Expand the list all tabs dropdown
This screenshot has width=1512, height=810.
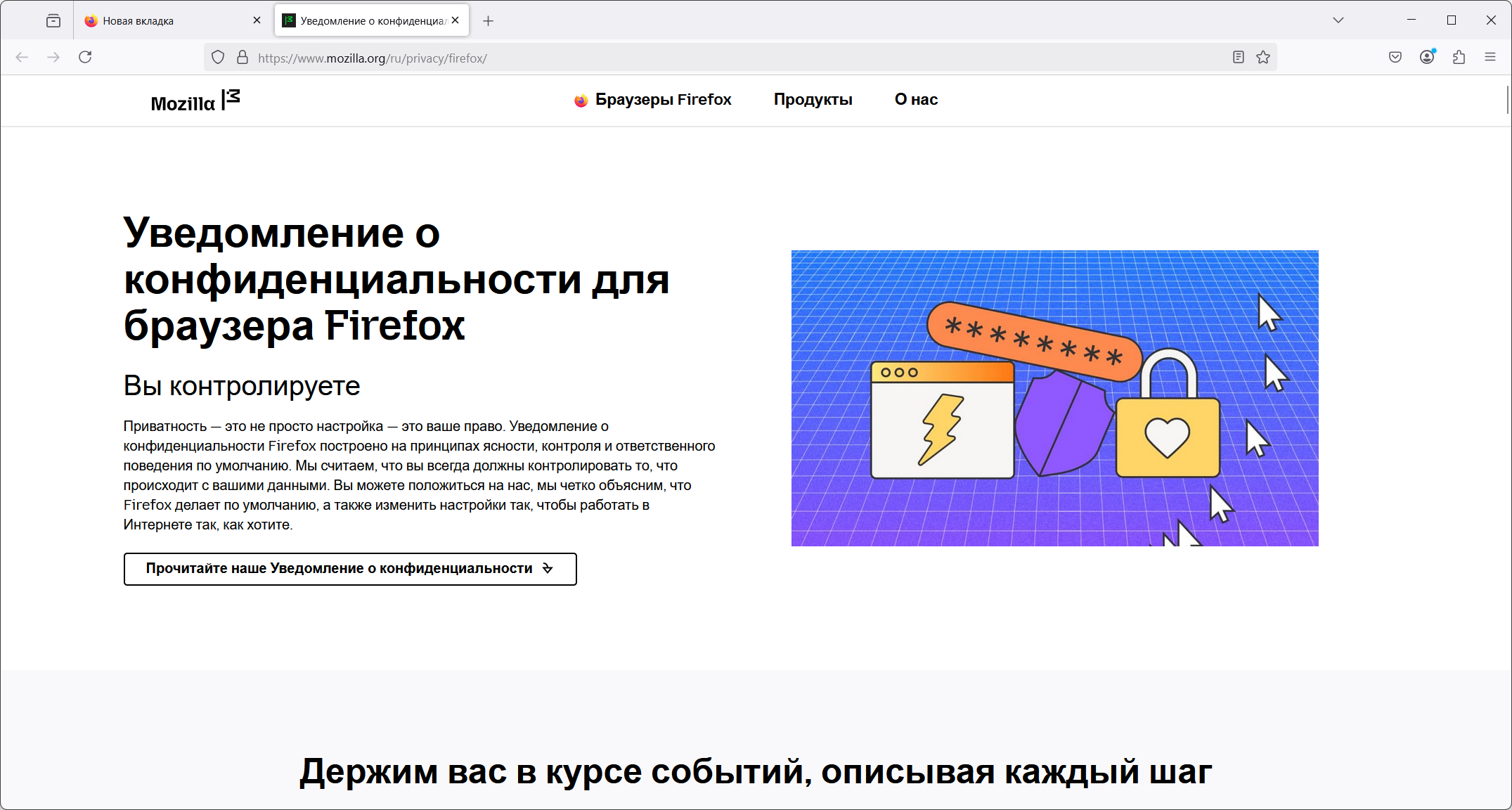pyautogui.click(x=1338, y=20)
